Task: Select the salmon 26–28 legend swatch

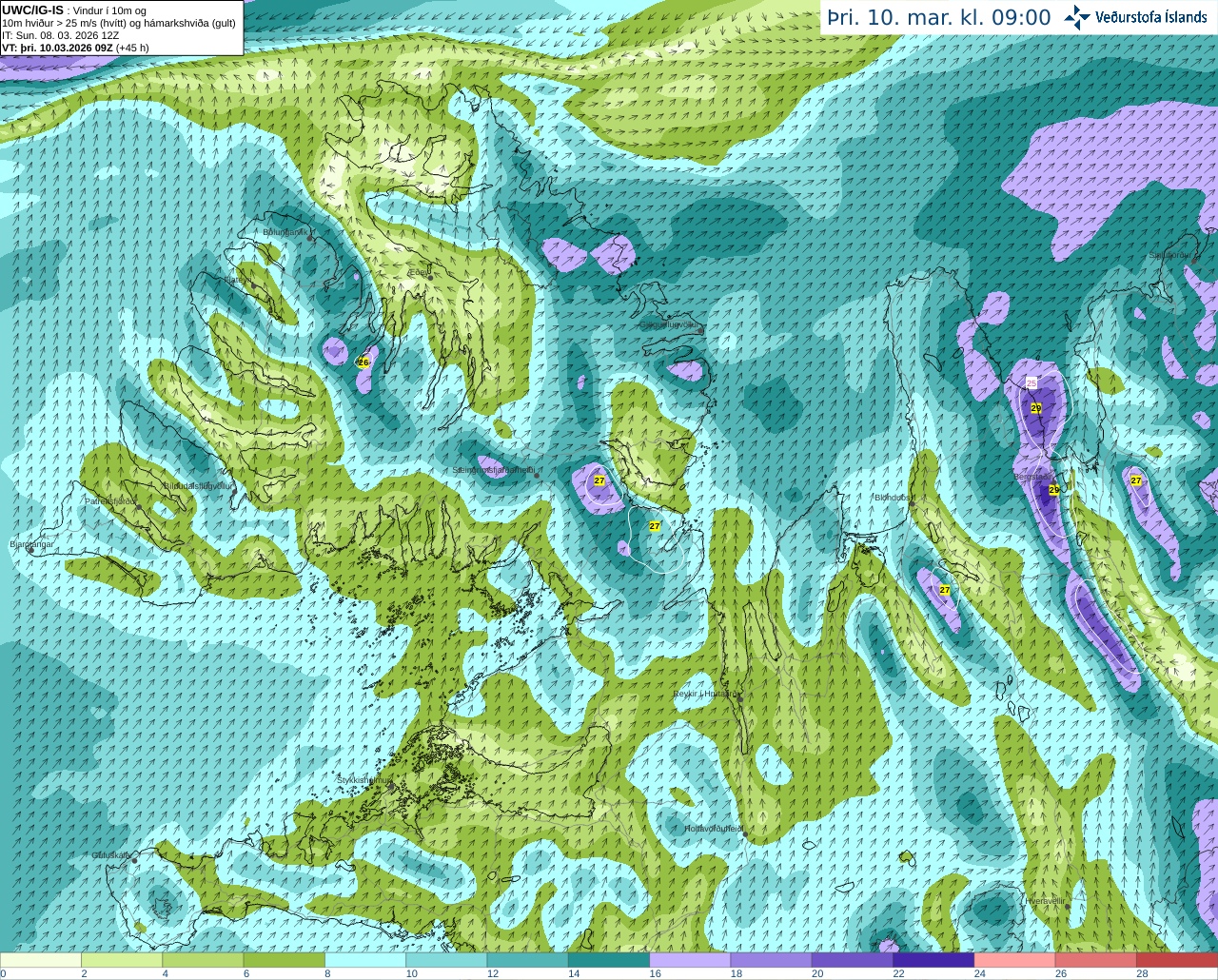Action: [x=1096, y=960]
